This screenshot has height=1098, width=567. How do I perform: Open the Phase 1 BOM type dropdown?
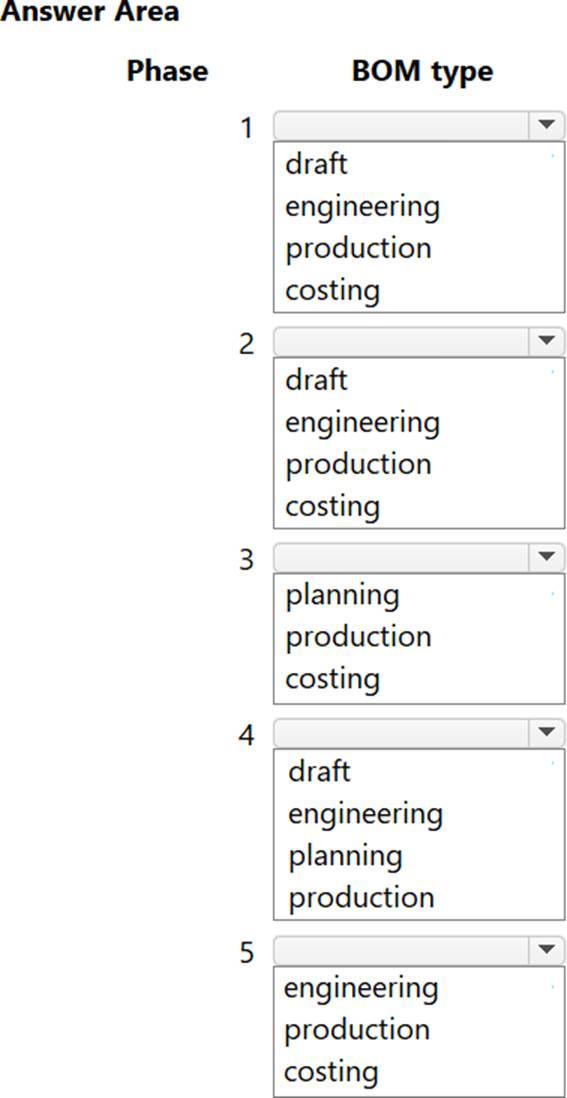coord(419,125)
